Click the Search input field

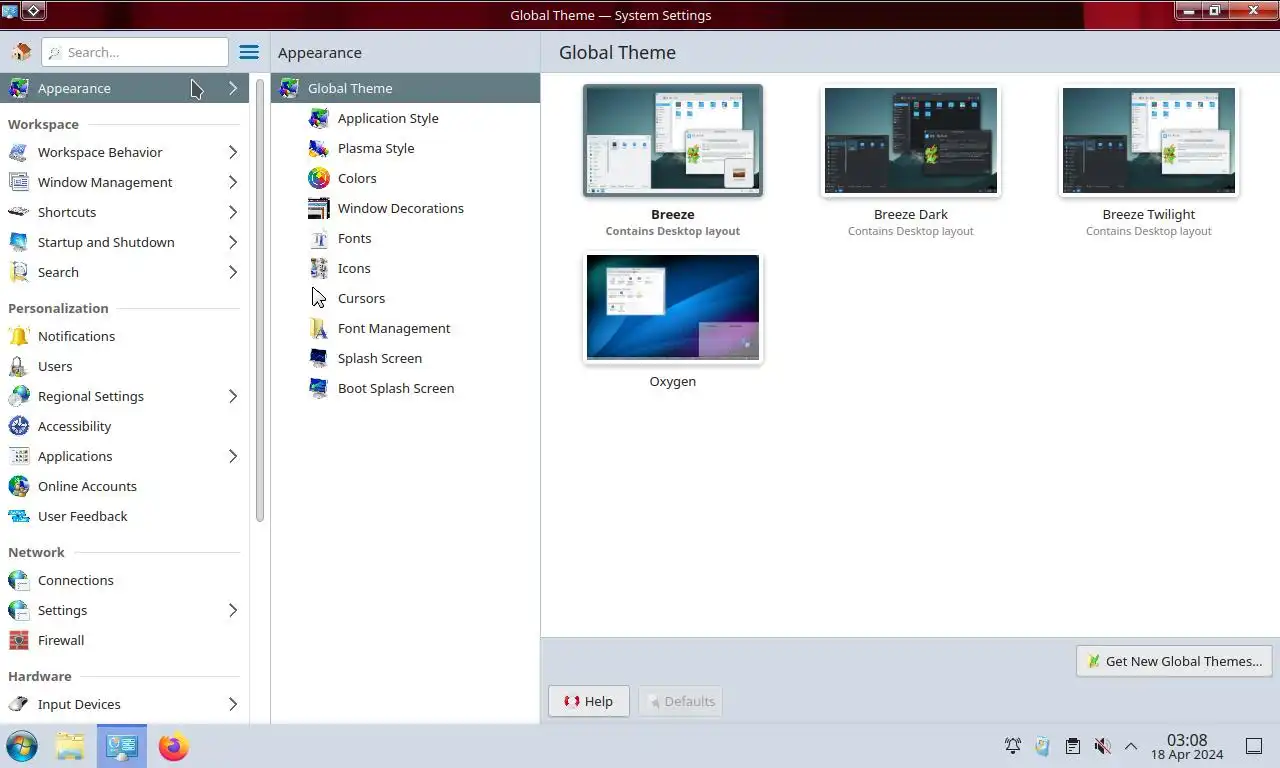[x=135, y=52]
